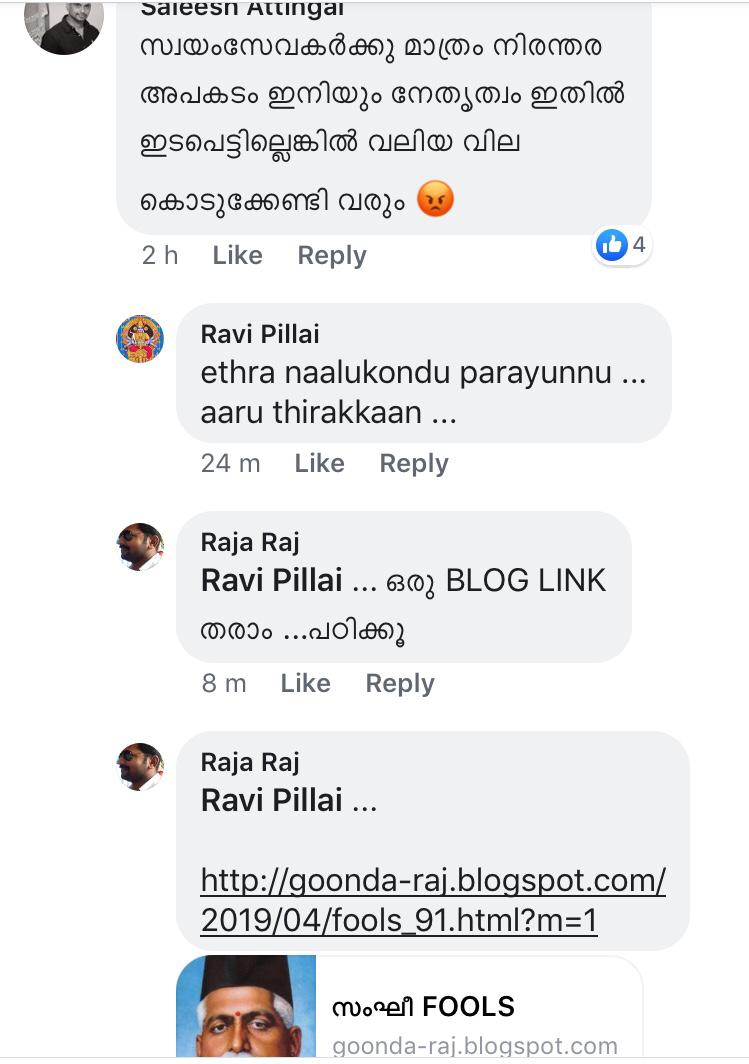Reply to Saleesh Attingal's comment
The image size is (749, 1064).
tap(332, 255)
